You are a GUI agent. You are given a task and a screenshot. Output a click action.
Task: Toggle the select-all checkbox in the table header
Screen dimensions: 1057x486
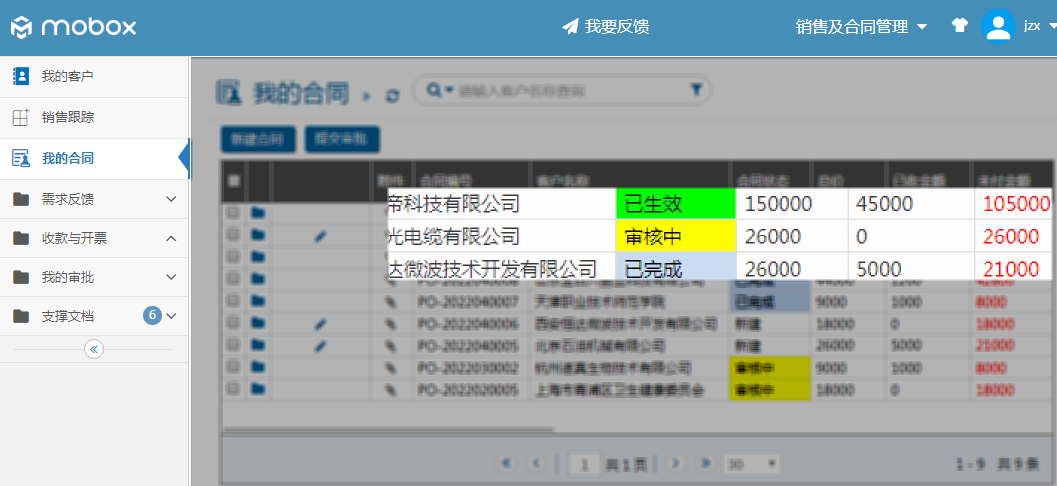point(234,181)
